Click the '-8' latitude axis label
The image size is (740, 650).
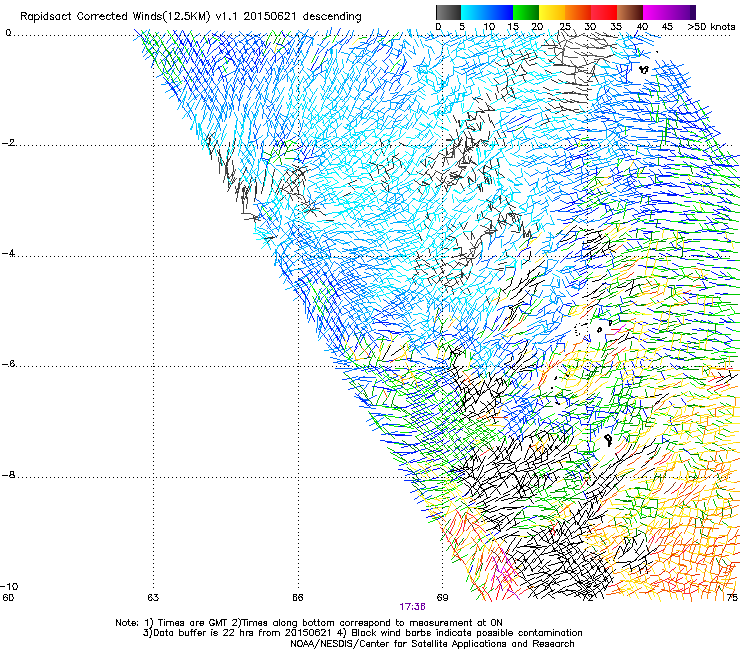tap(8, 474)
